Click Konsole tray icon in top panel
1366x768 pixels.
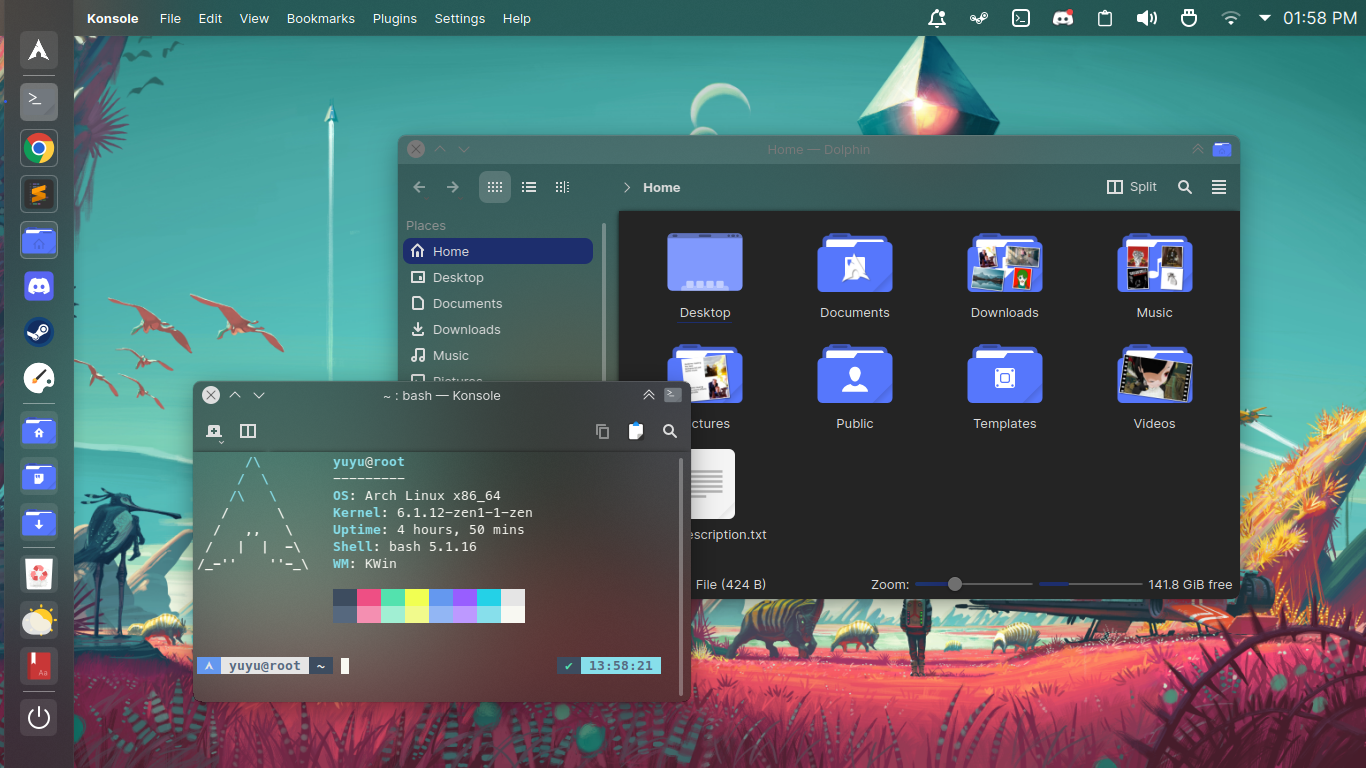click(x=1021, y=18)
